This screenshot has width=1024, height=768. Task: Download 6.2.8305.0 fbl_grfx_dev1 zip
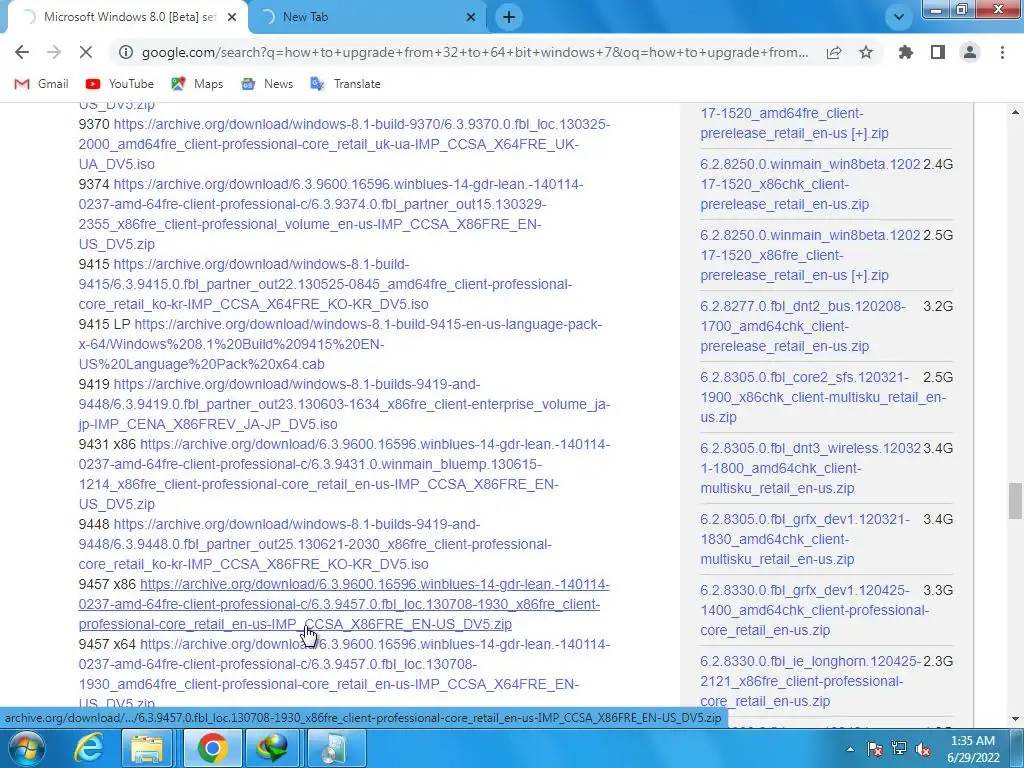click(805, 539)
